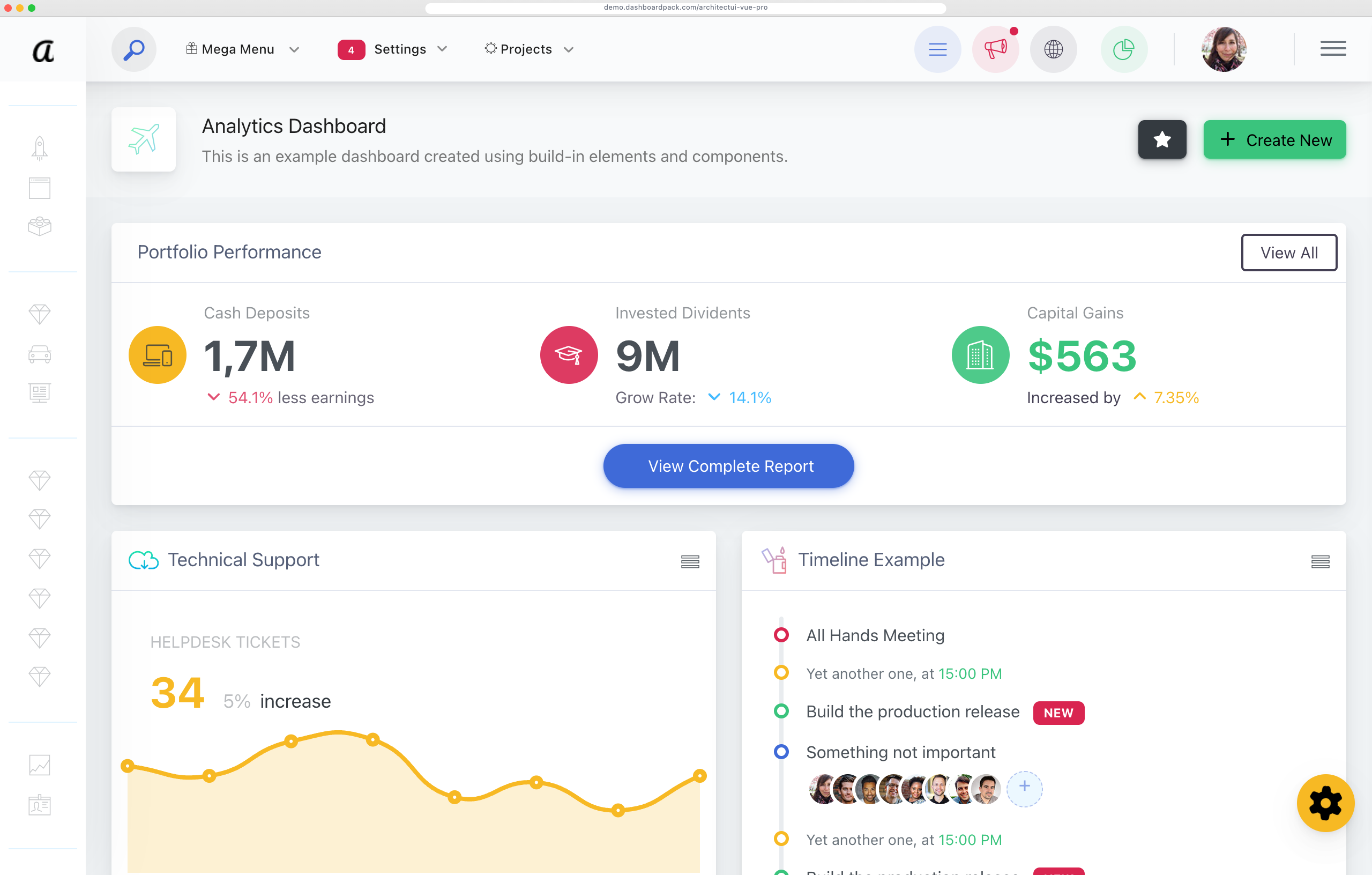This screenshot has width=1372, height=875.
Task: Click the red NEW badge
Action: [1058, 713]
